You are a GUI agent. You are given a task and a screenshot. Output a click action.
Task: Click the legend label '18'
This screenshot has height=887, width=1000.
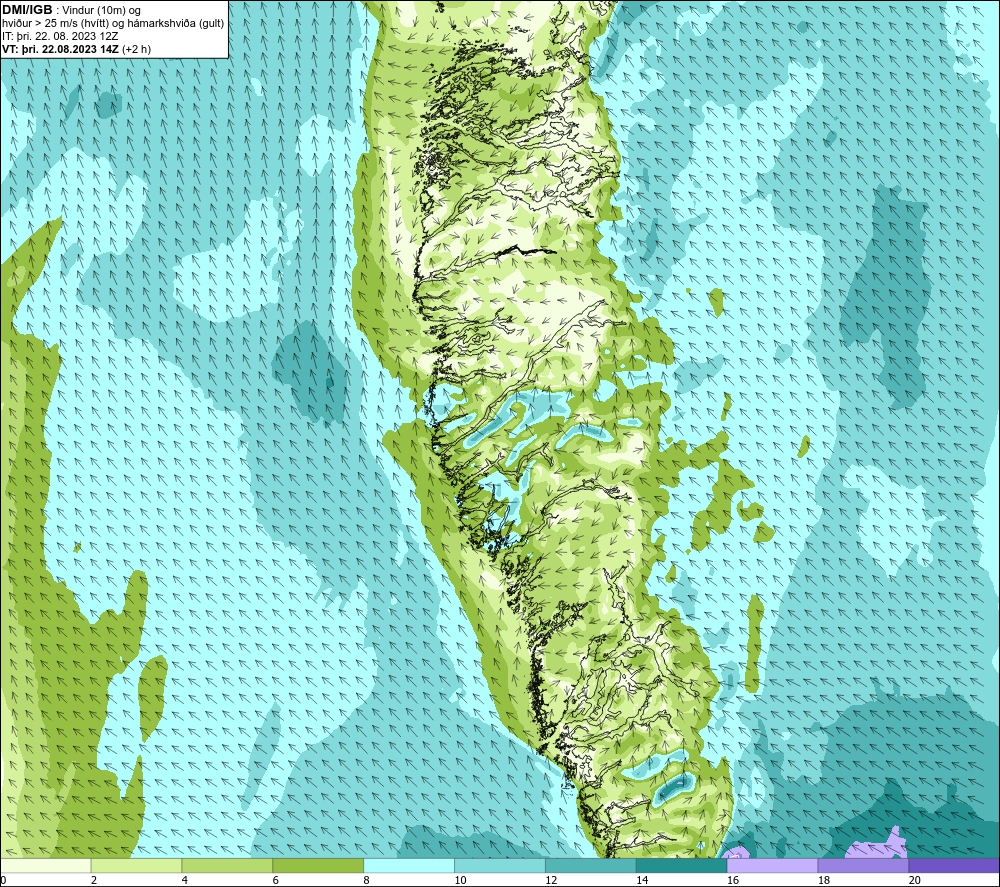[824, 880]
